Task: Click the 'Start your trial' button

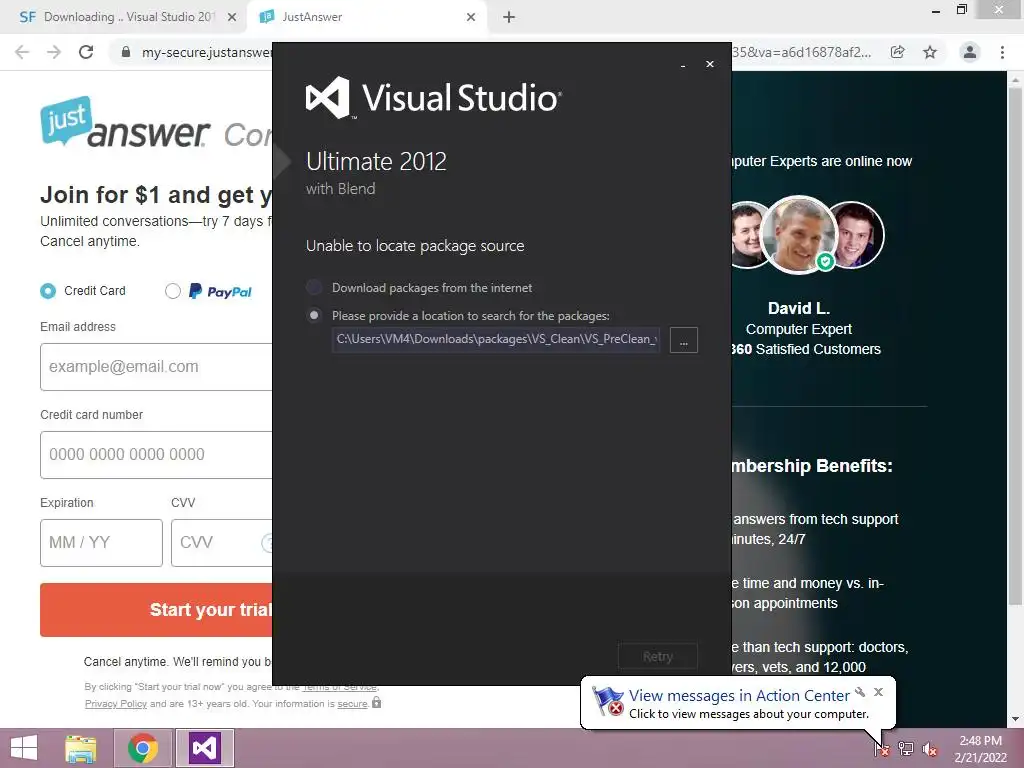Action: tap(156, 610)
